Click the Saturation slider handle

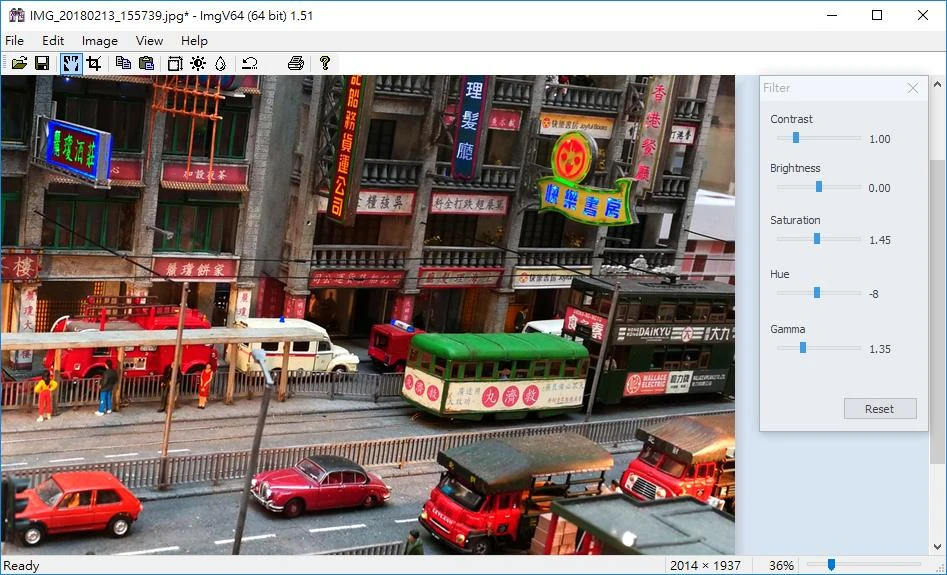coord(817,239)
